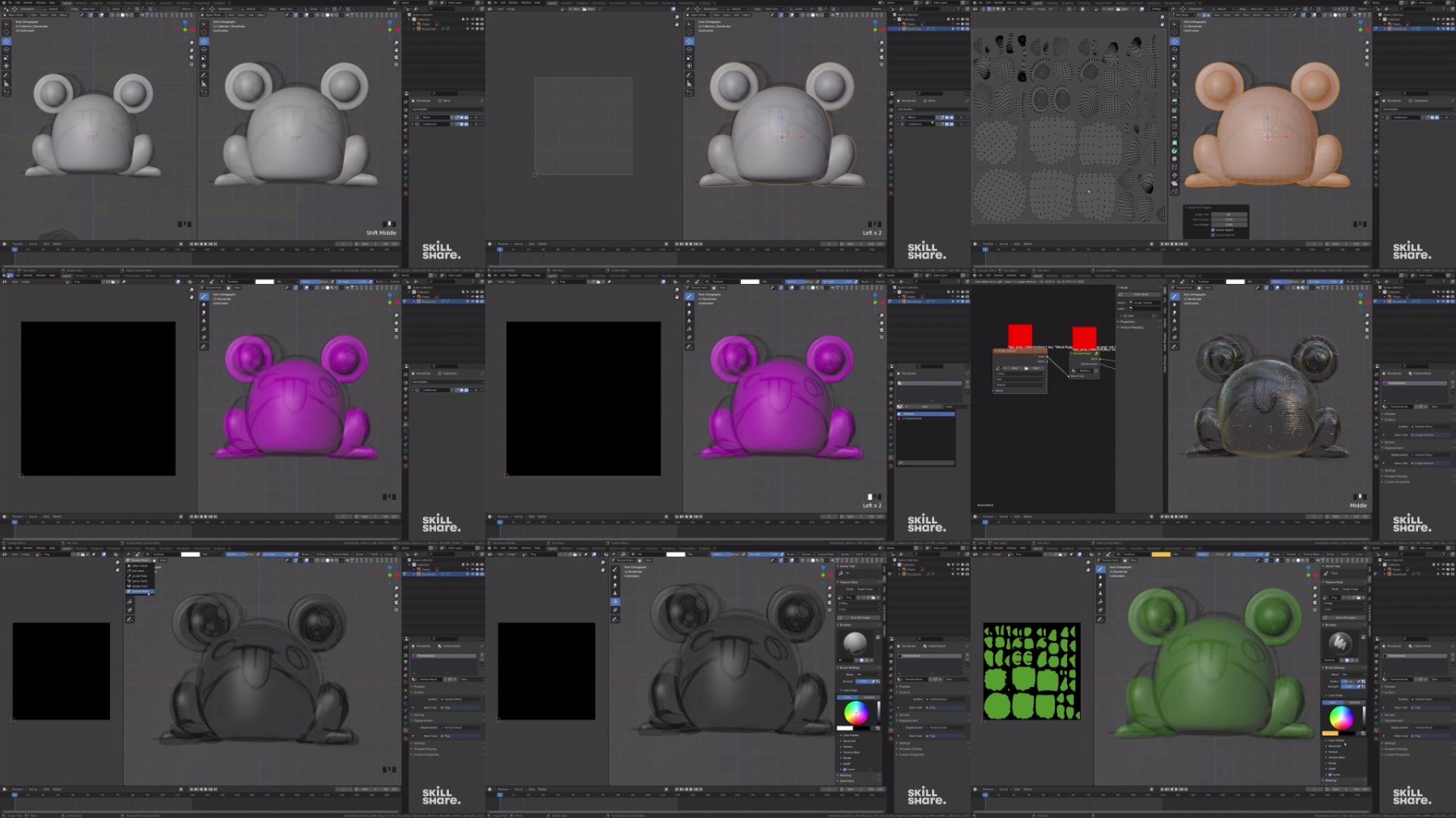Image resolution: width=1456 pixels, height=818 pixels.
Task: Expand Texture Mask section in green frog frame
Action: (1335, 757)
